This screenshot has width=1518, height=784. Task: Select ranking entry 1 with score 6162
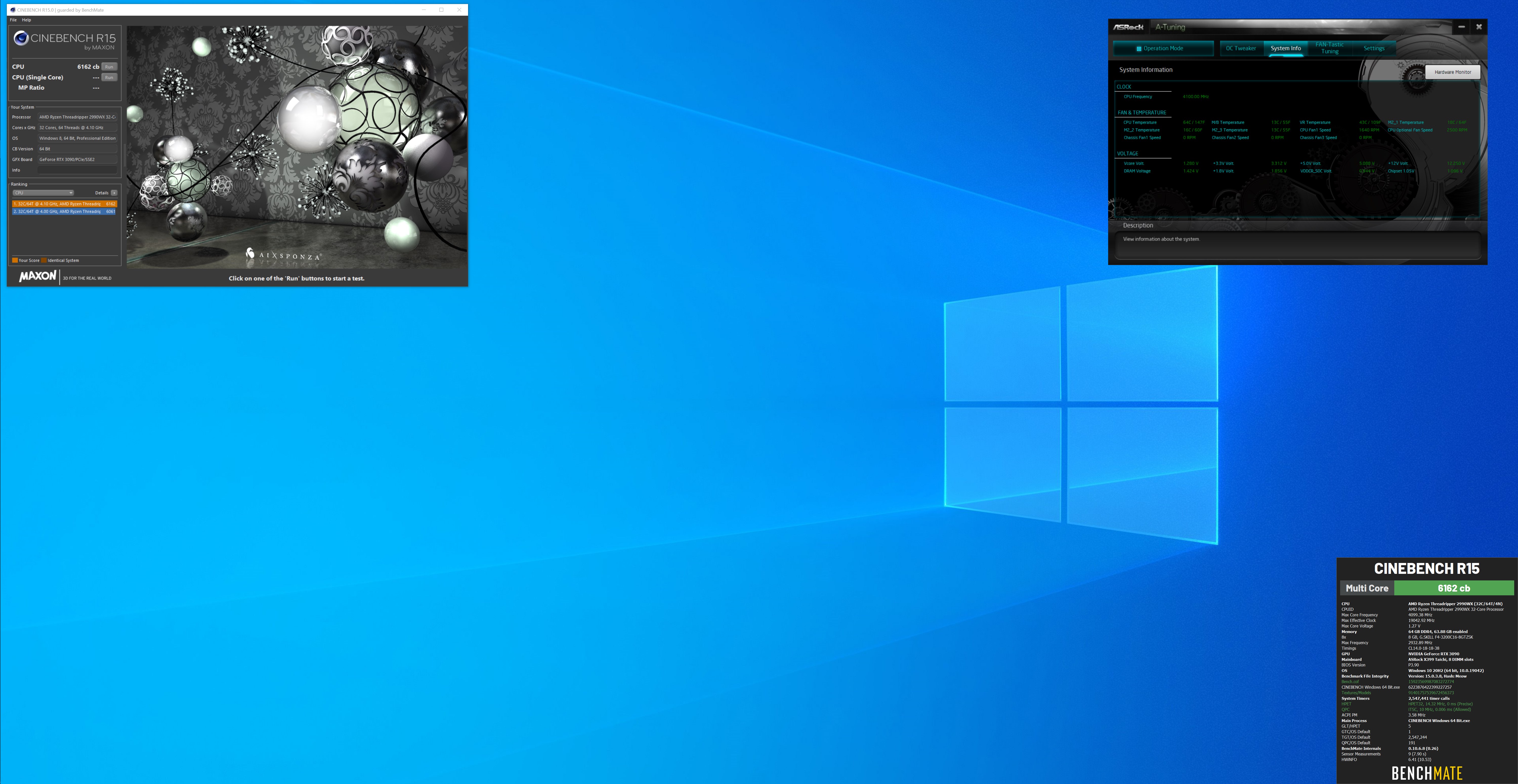pyautogui.click(x=64, y=204)
